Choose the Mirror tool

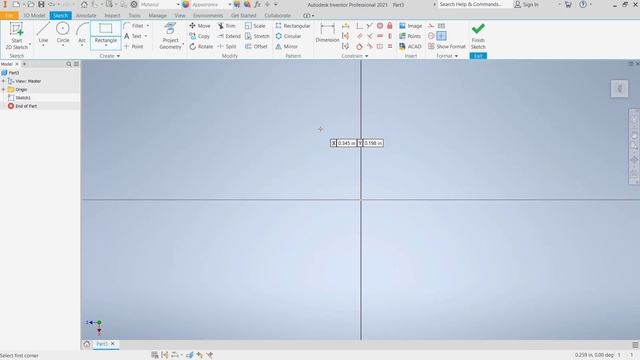tap(287, 47)
